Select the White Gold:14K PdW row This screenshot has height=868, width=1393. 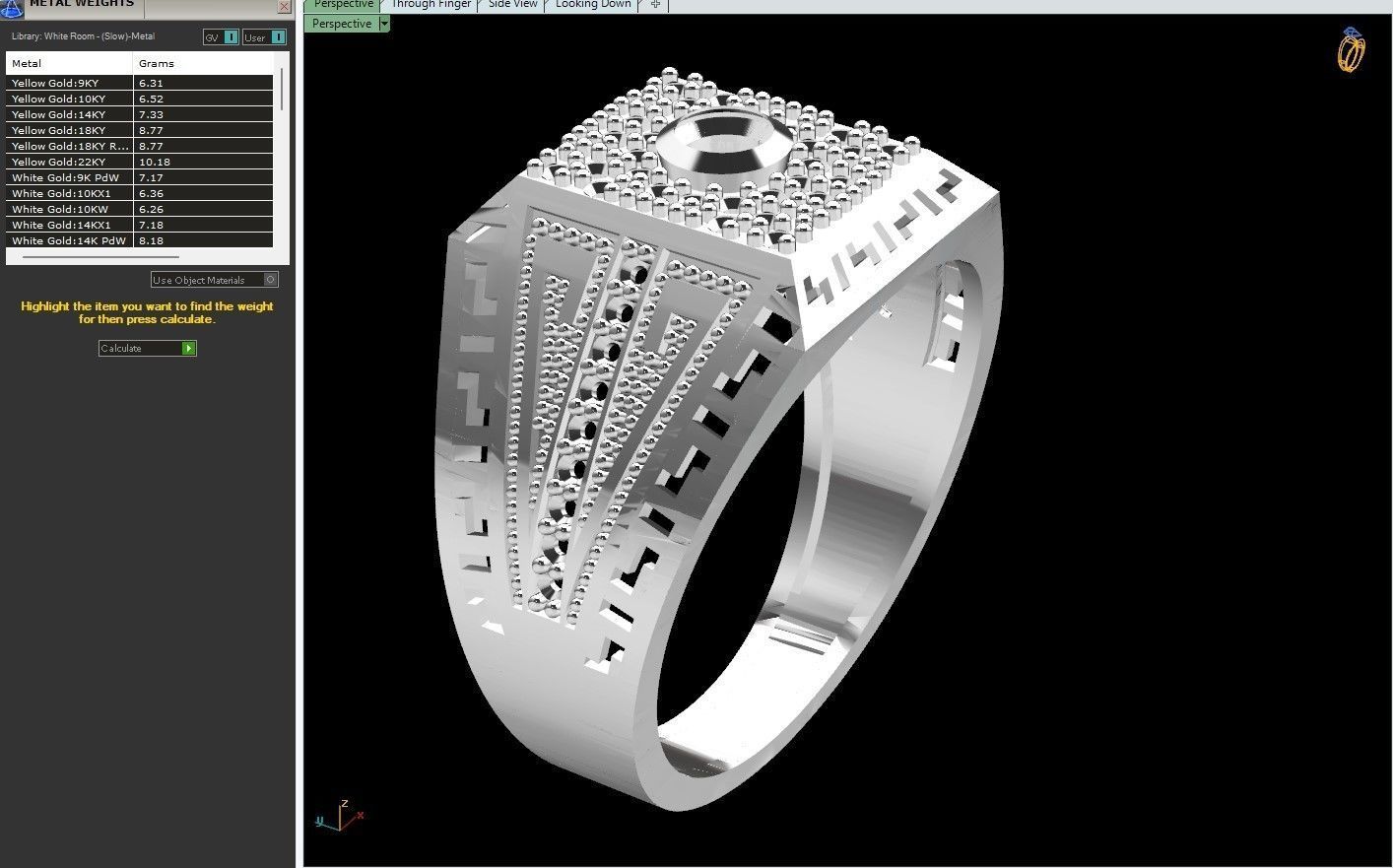(x=140, y=240)
